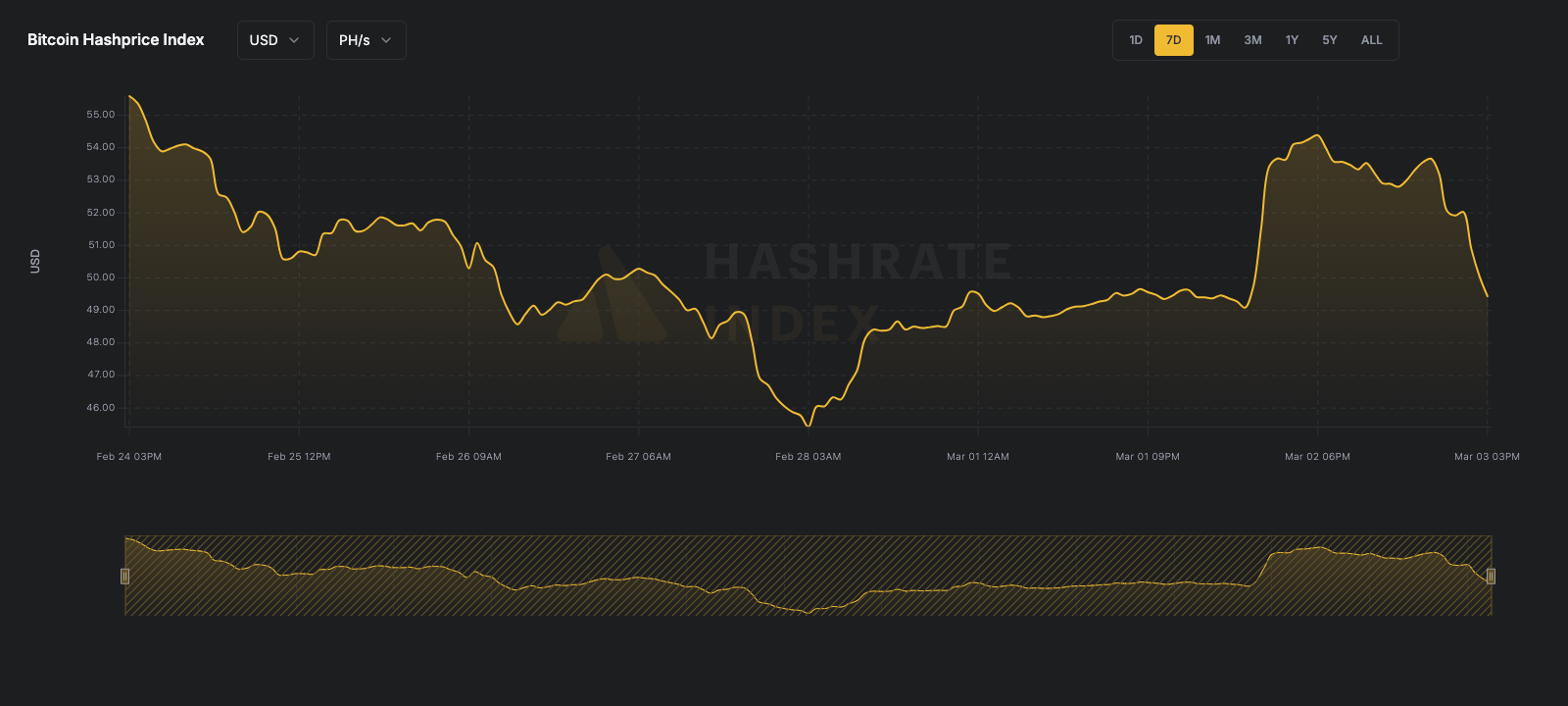The image size is (1568, 706).
Task: Click the 49.00 y-axis value
Action: (101, 310)
